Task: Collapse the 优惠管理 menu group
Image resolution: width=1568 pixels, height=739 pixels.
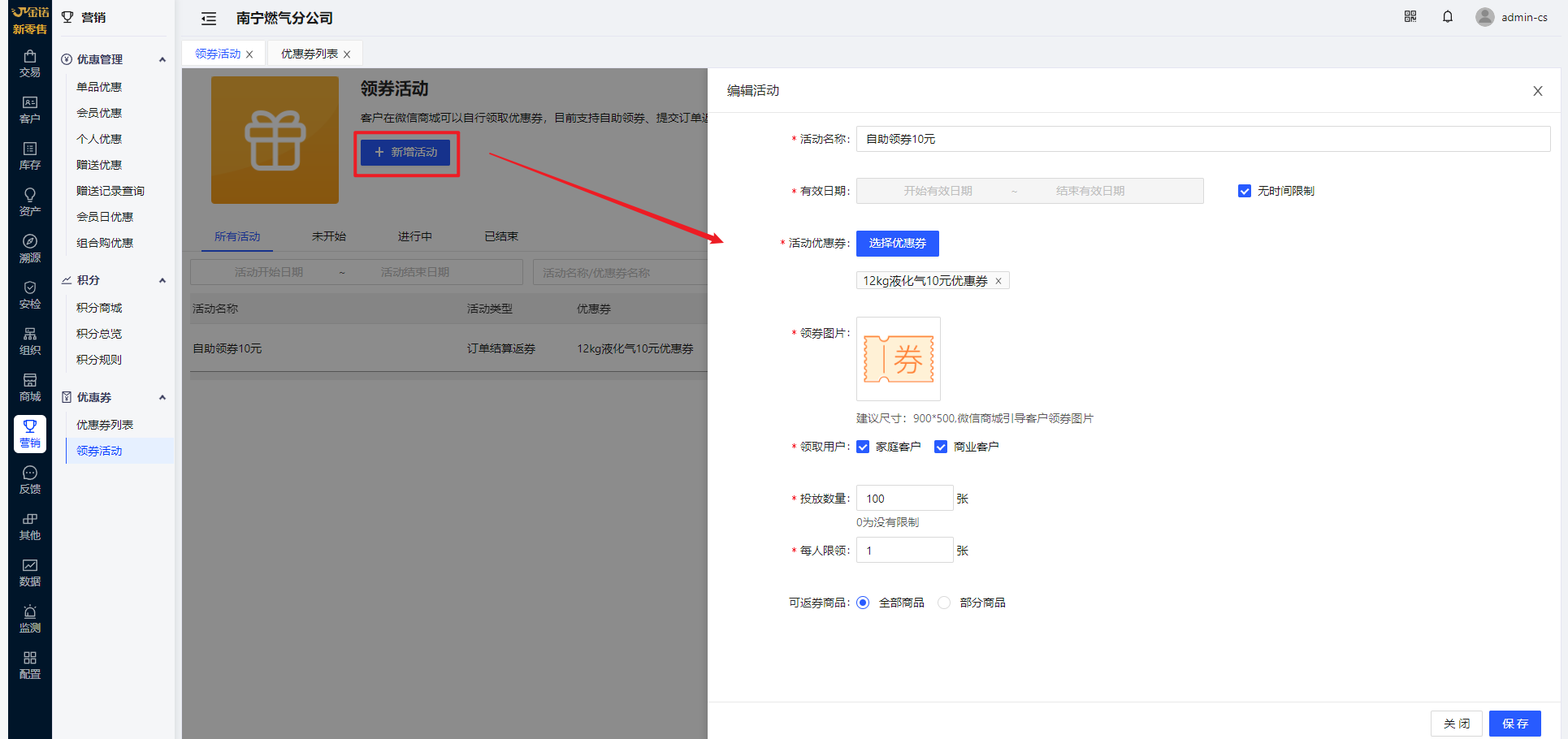Action: click(162, 59)
